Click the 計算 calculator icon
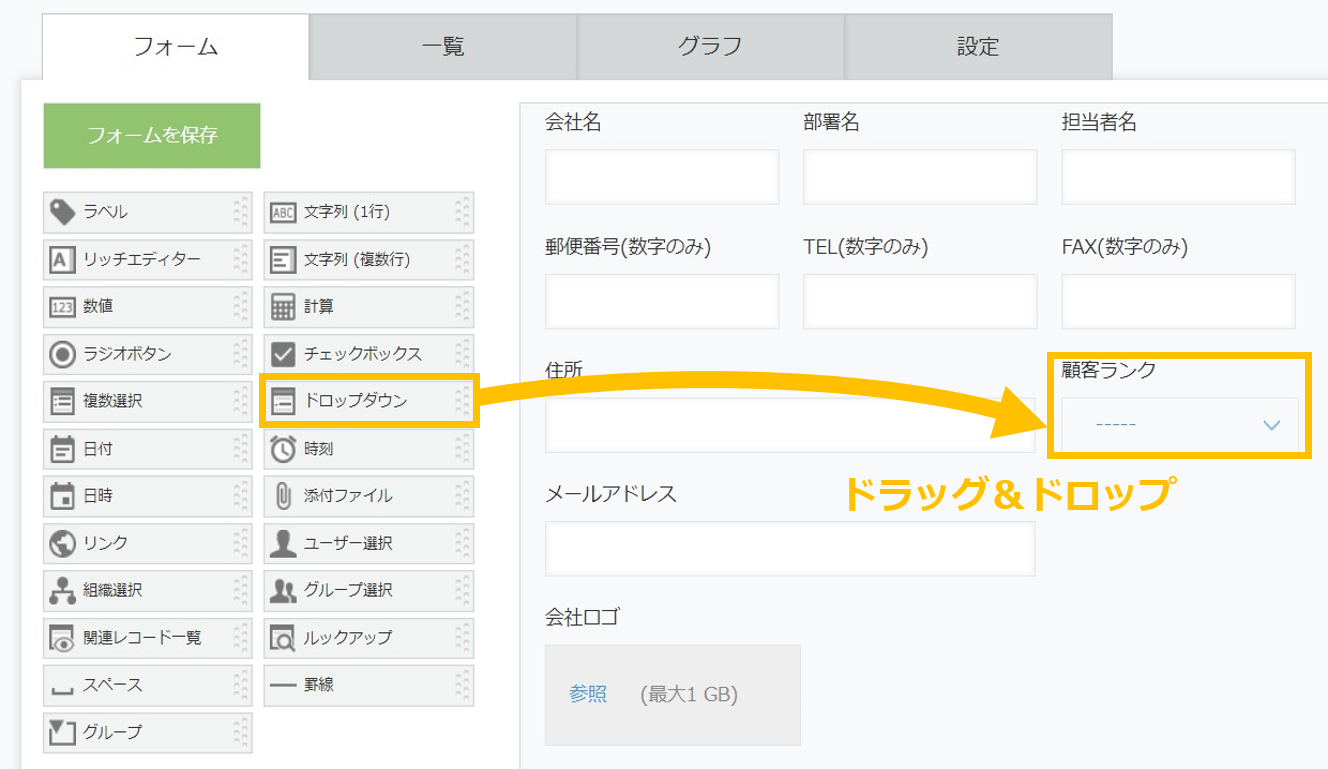 [283, 307]
